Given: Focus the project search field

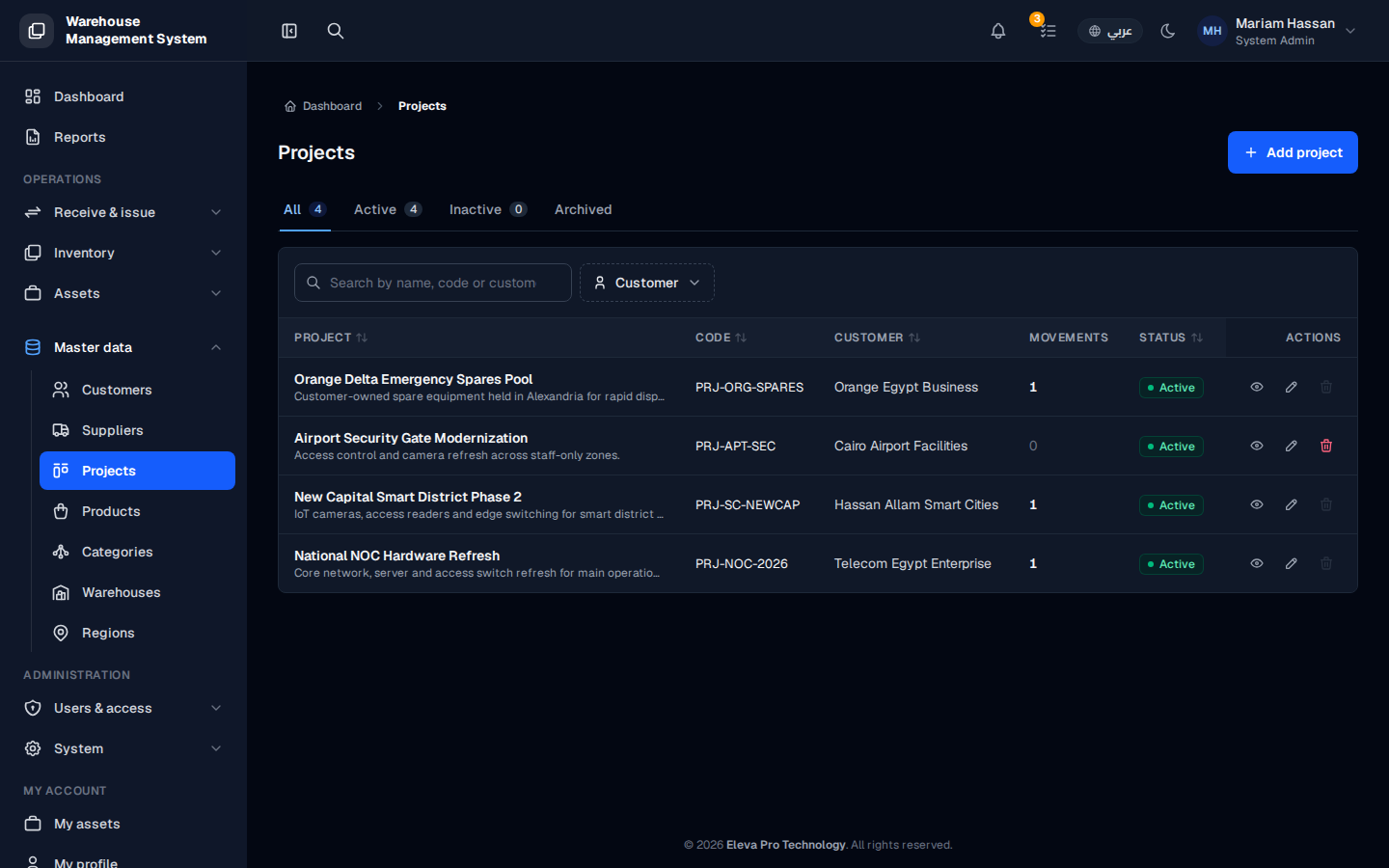Looking at the screenshot, I should (x=433, y=283).
